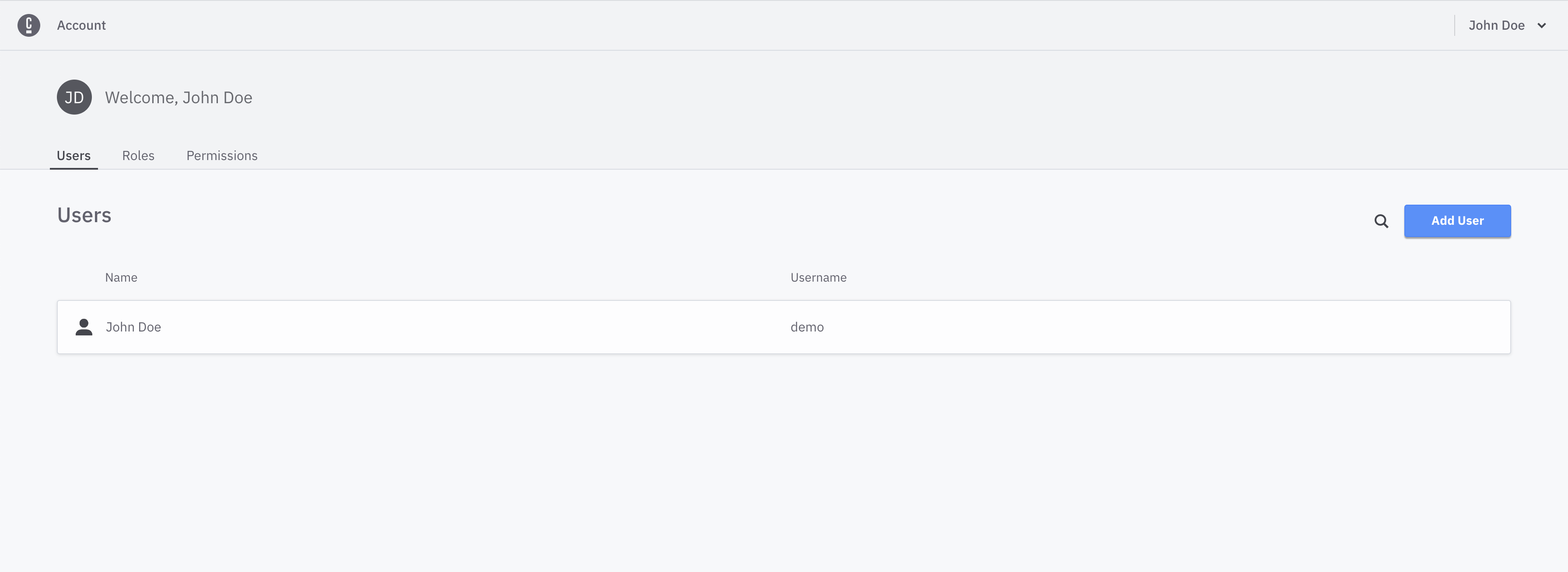Click the Welcome, John Doe greeting text
The height and width of the screenshot is (572, 1568).
tap(178, 97)
